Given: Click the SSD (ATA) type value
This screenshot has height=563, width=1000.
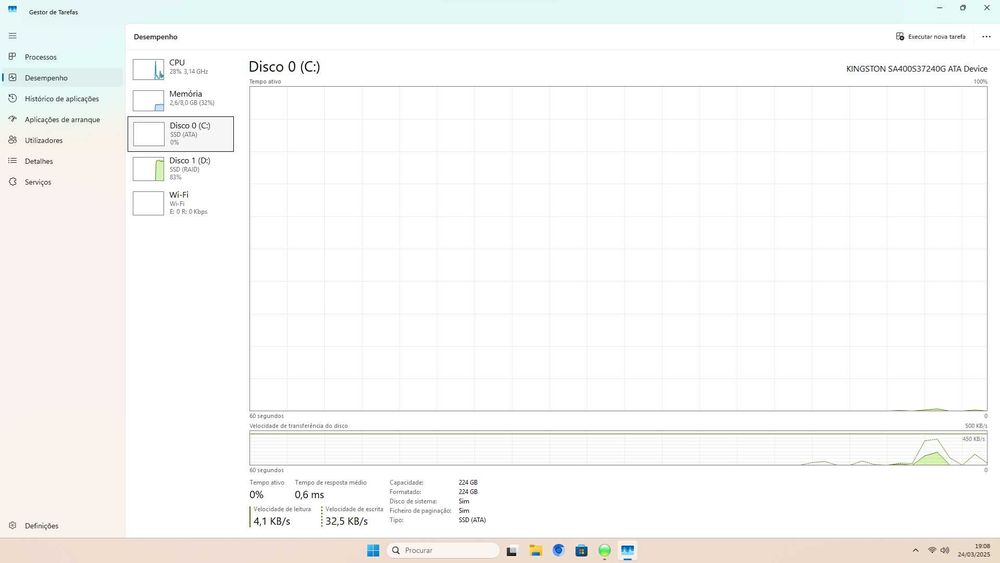Looking at the screenshot, I should [472, 520].
